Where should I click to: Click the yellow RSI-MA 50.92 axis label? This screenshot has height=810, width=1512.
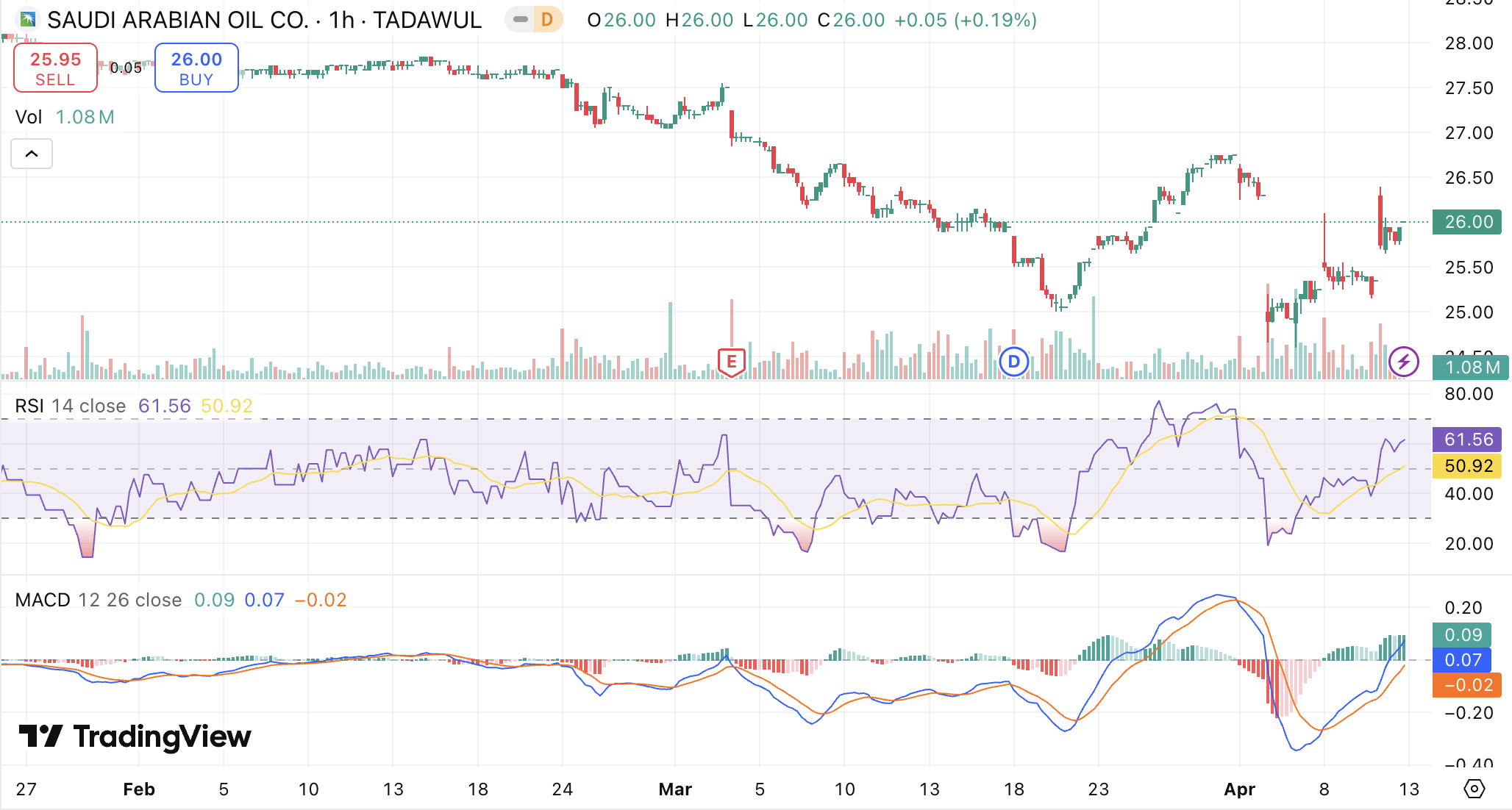[1467, 466]
